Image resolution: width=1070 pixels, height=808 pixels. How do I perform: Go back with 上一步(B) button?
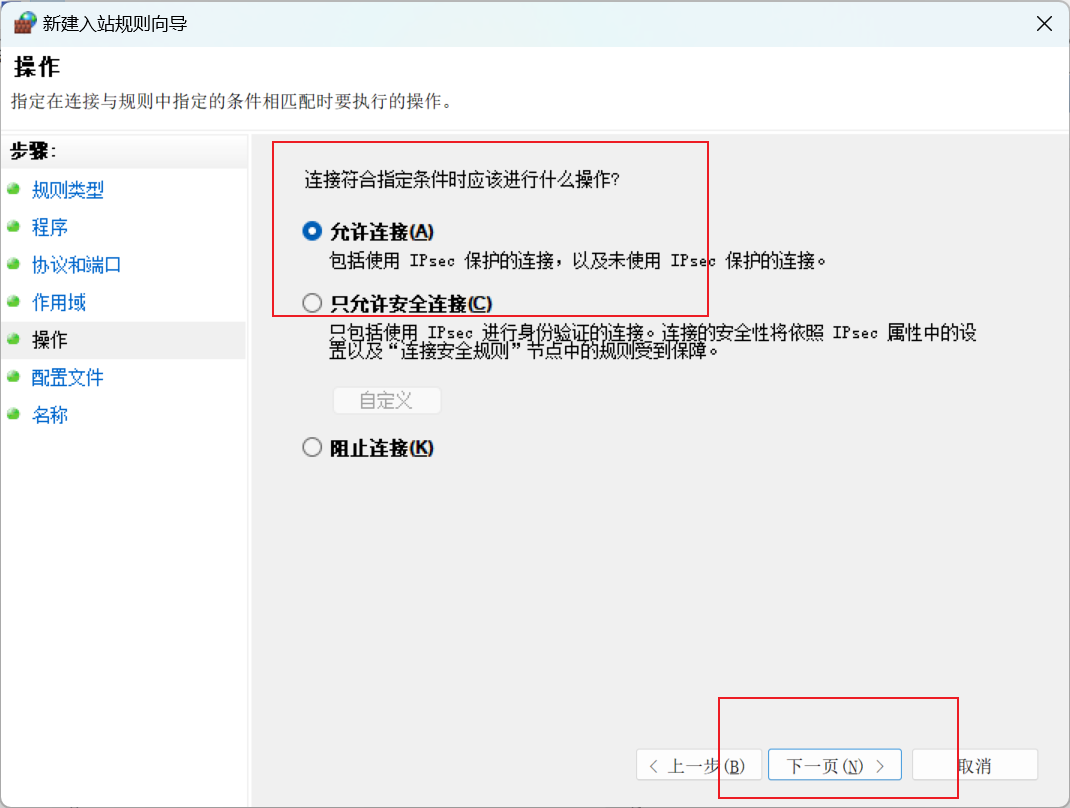pos(699,765)
